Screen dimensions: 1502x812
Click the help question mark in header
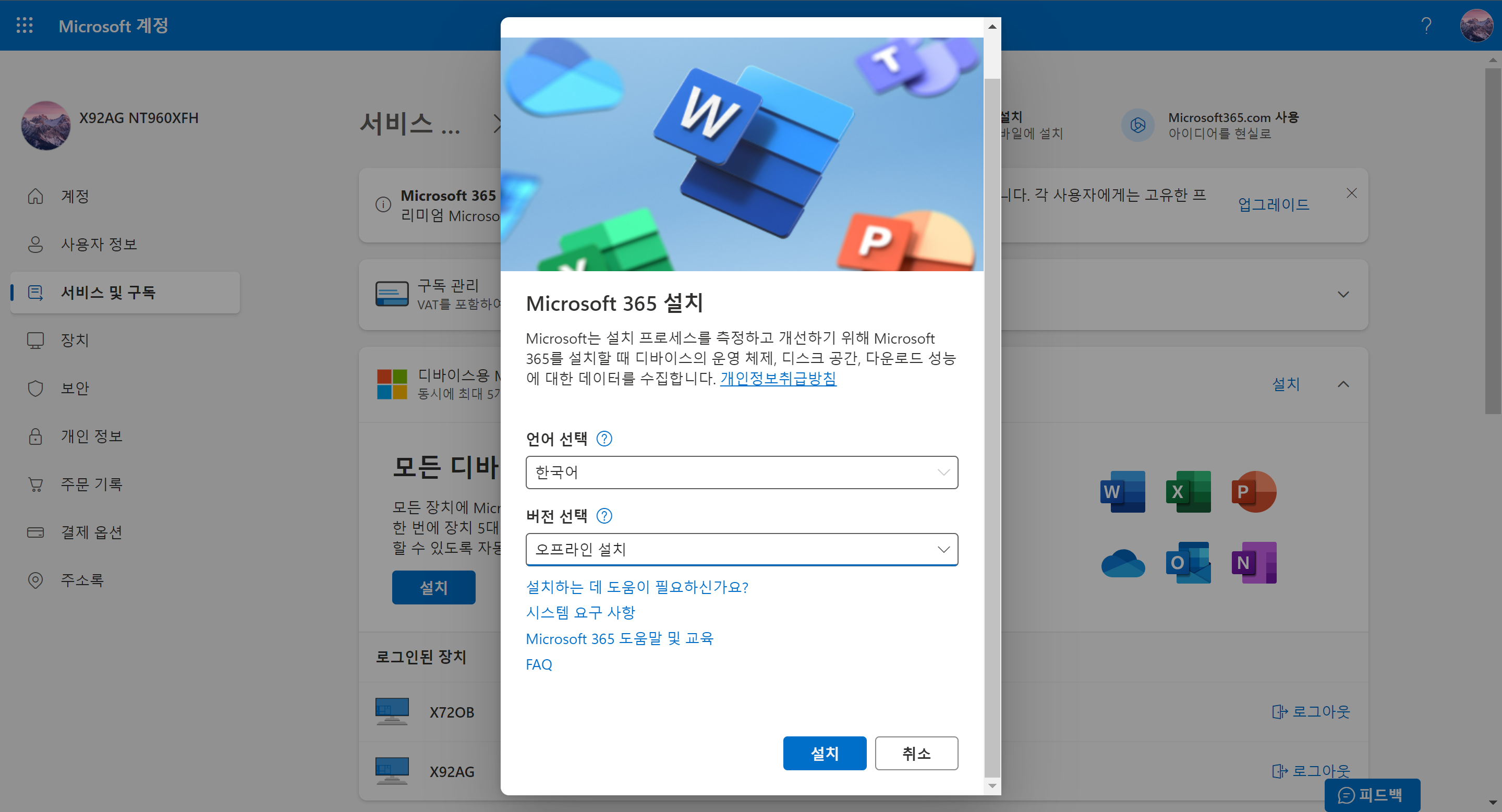click(1426, 26)
